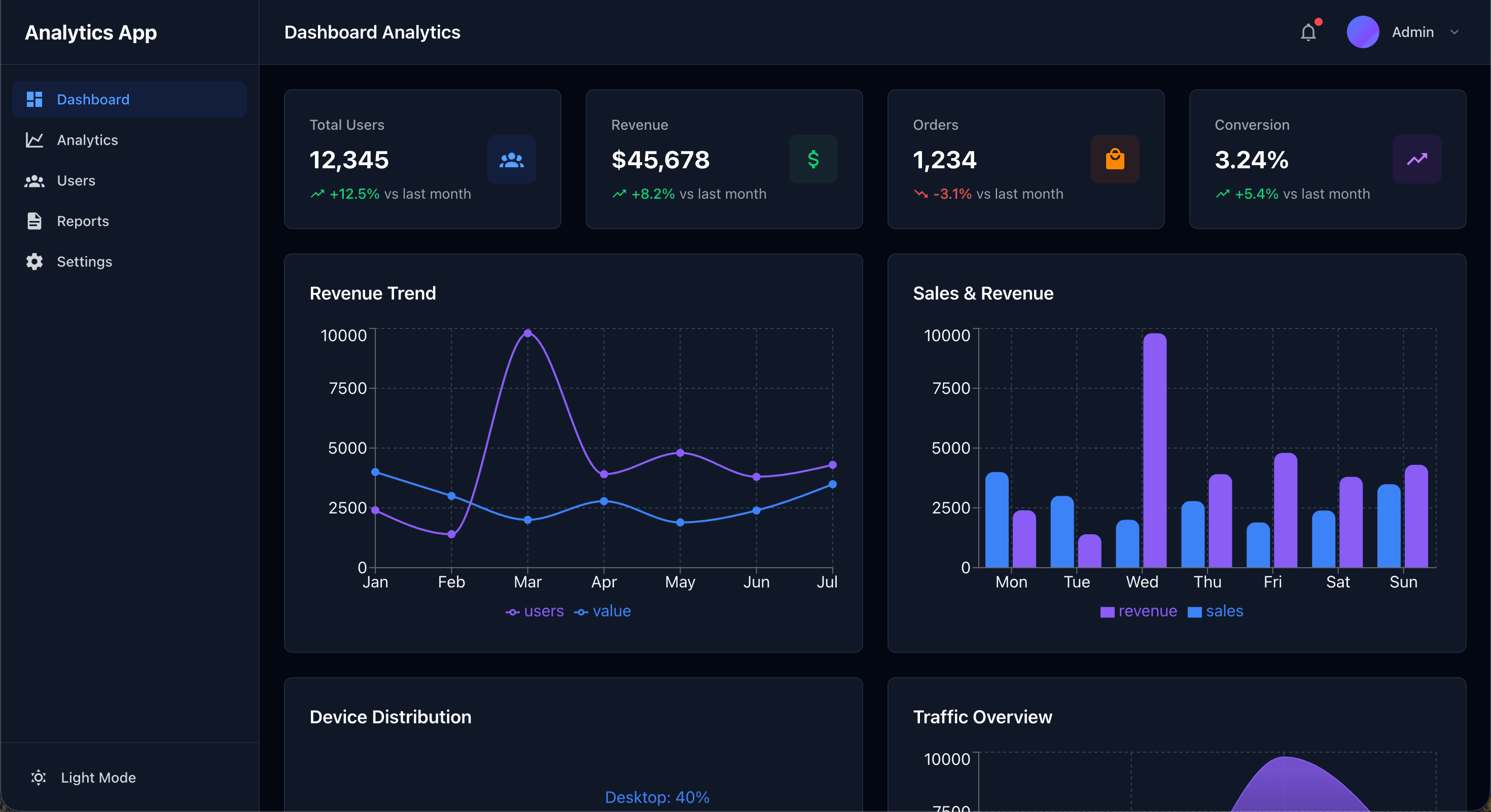Click the -3.1% change figure
The image size is (1491, 812).
click(x=952, y=194)
